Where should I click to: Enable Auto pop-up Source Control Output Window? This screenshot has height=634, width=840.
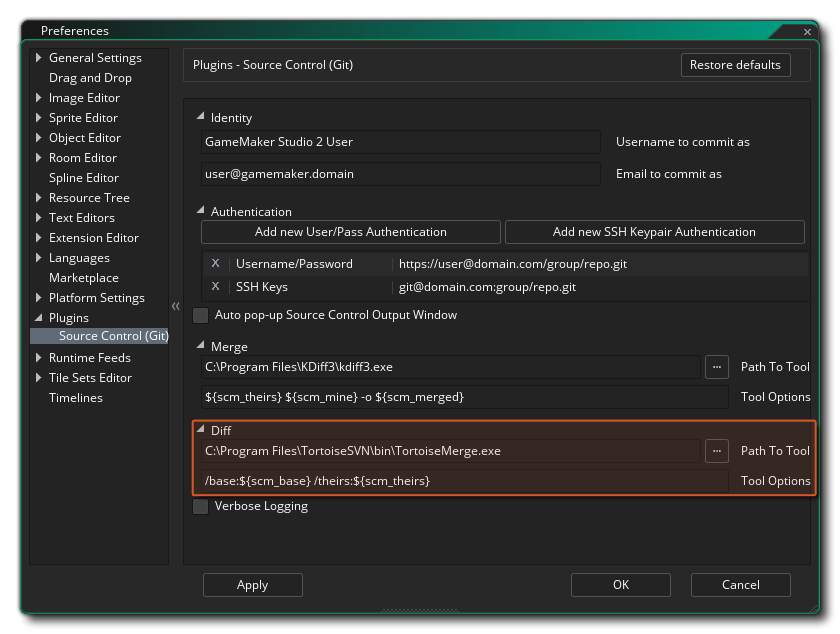point(200,314)
